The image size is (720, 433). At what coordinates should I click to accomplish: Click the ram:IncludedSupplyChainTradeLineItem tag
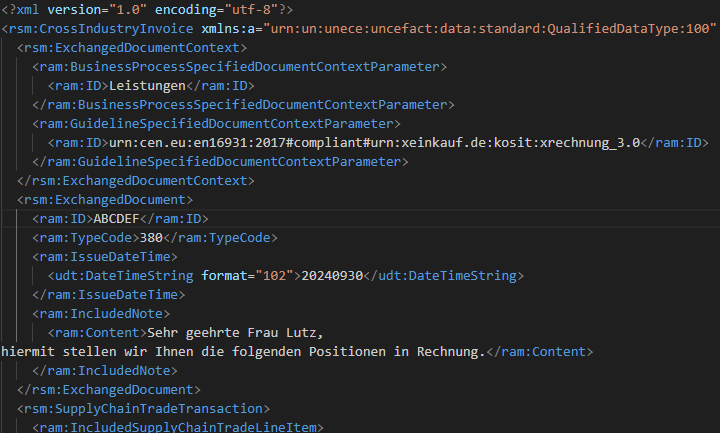178,427
